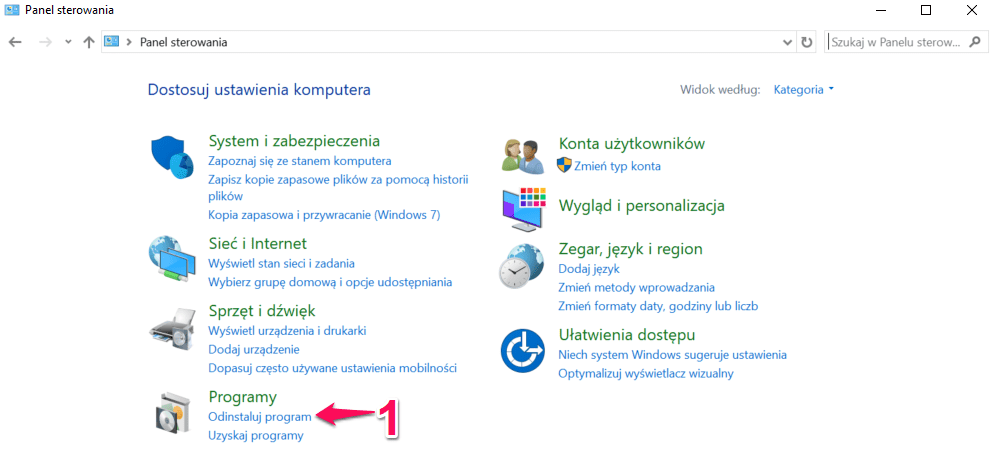Expand the address bar history dropdown
The width and height of the screenshot is (995, 450).
pyautogui.click(x=787, y=42)
